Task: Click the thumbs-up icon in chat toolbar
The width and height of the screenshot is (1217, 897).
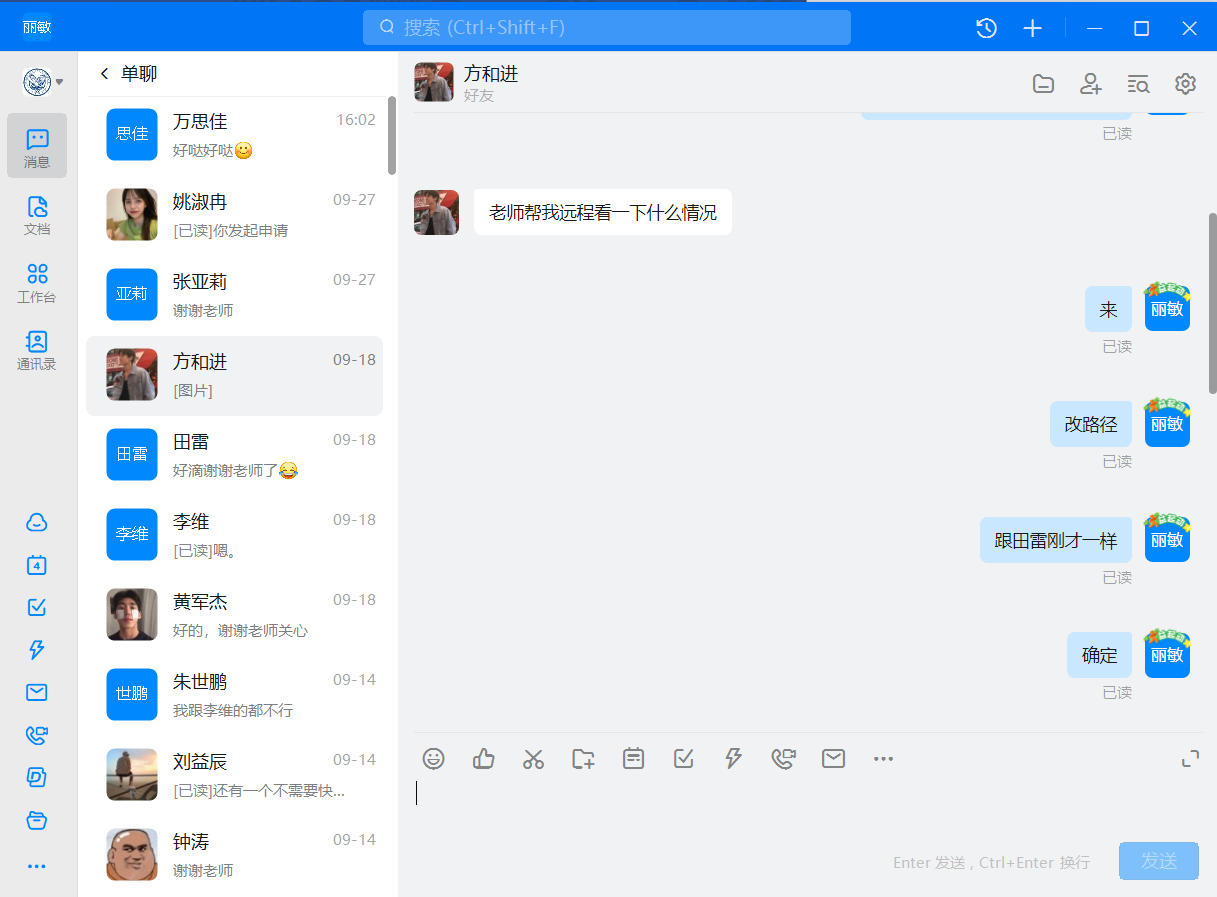Action: coord(484,759)
